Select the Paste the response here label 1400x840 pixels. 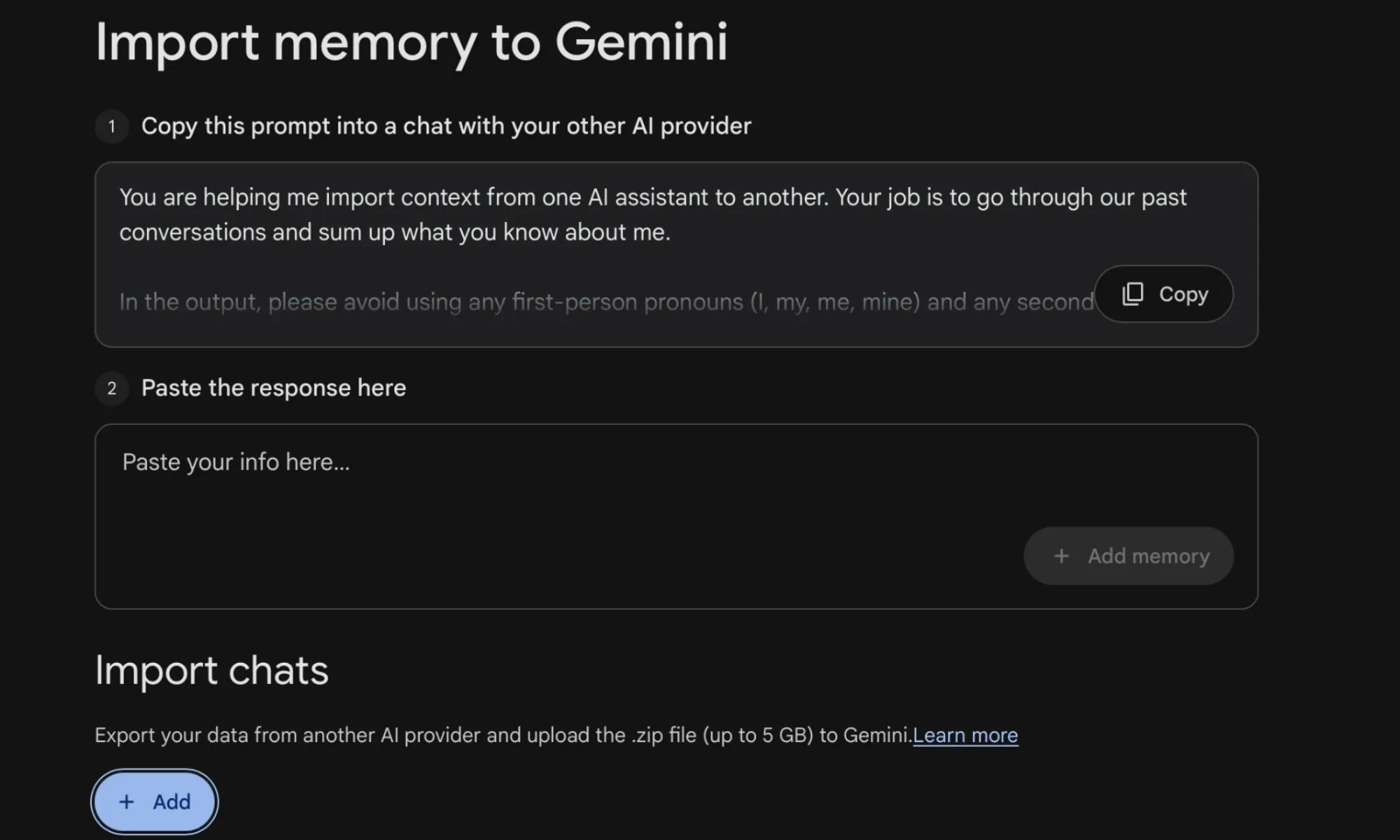[274, 388]
